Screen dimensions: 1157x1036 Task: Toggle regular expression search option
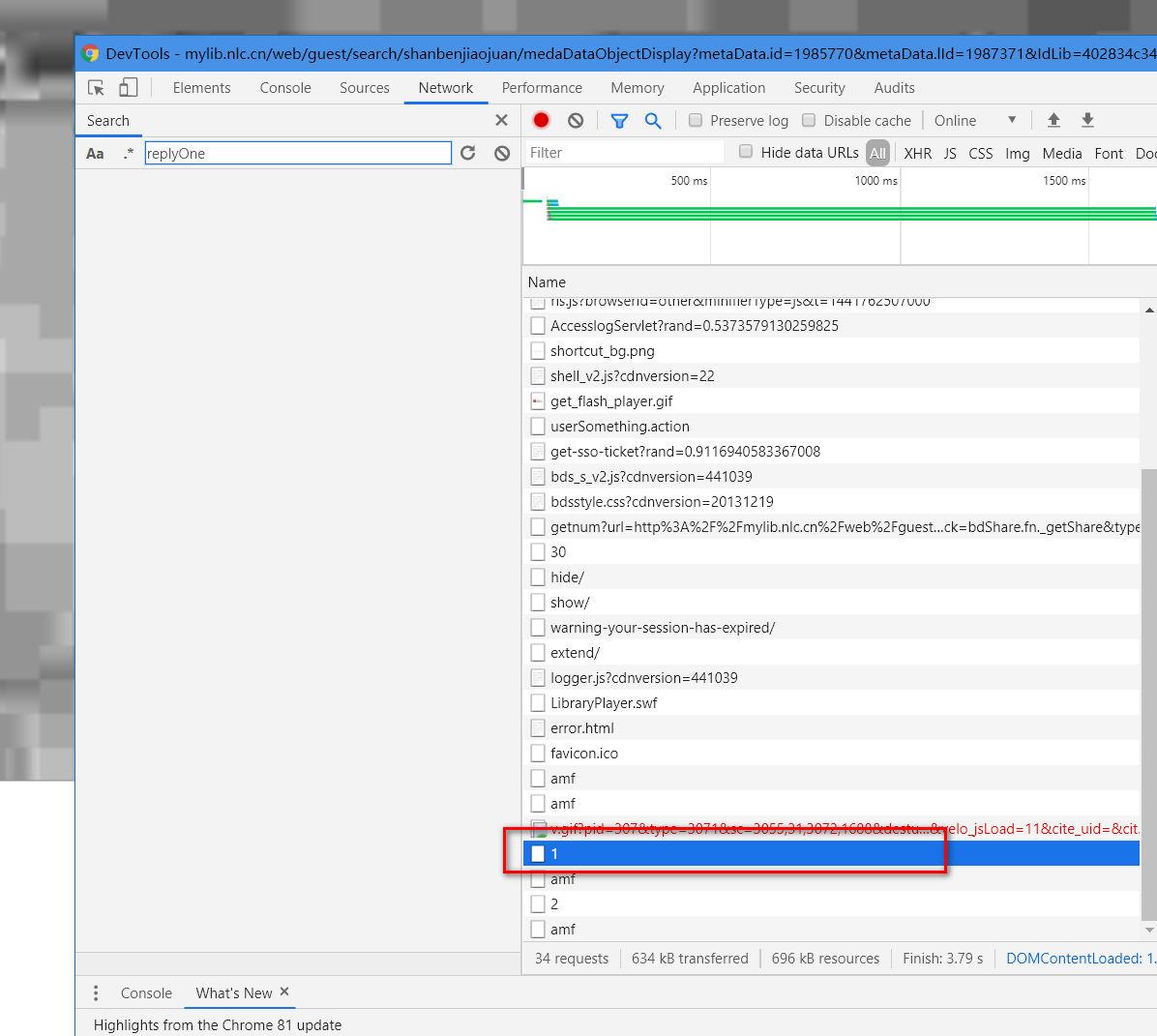pyautogui.click(x=129, y=154)
